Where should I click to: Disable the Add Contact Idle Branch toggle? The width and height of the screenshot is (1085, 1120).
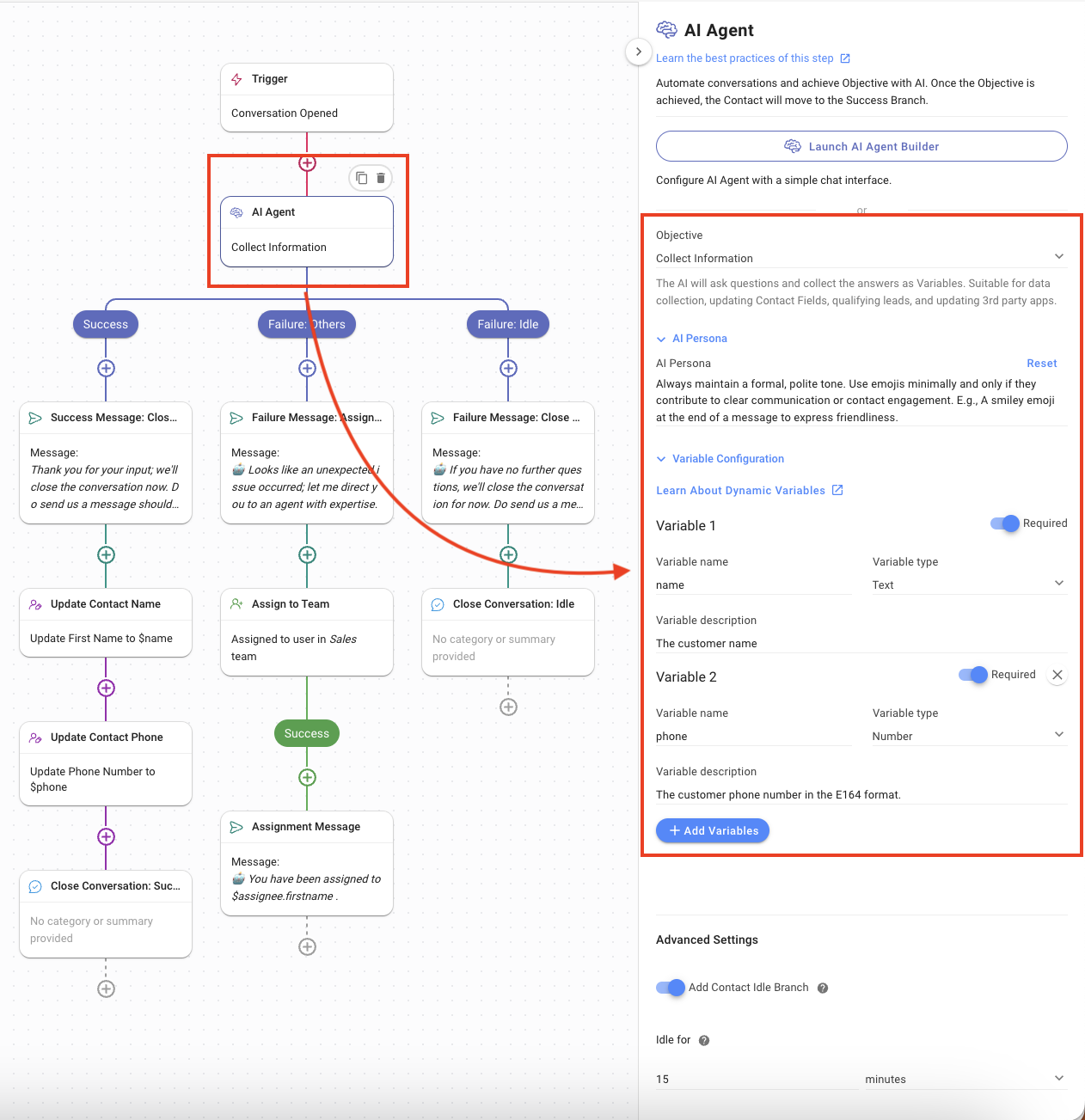[x=671, y=988]
